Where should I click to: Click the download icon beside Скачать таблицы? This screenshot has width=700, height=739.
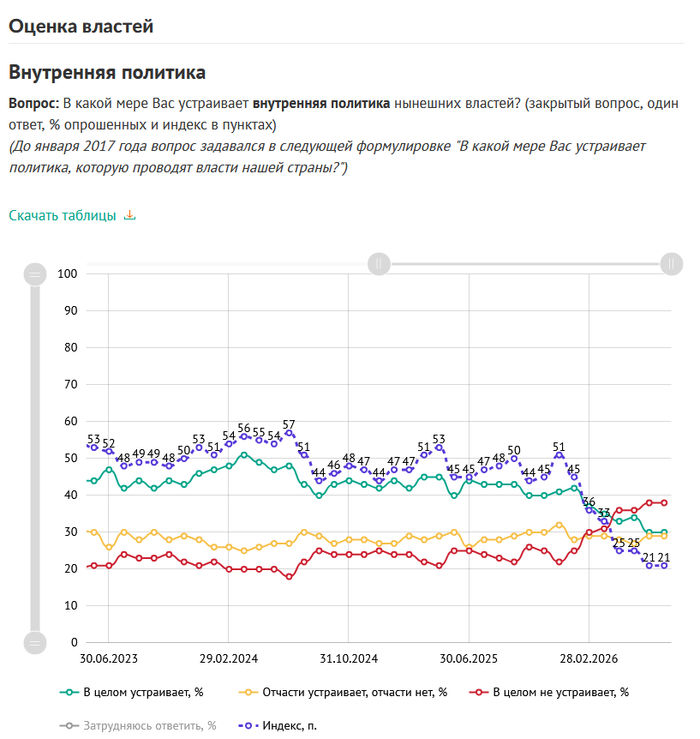tap(130, 215)
